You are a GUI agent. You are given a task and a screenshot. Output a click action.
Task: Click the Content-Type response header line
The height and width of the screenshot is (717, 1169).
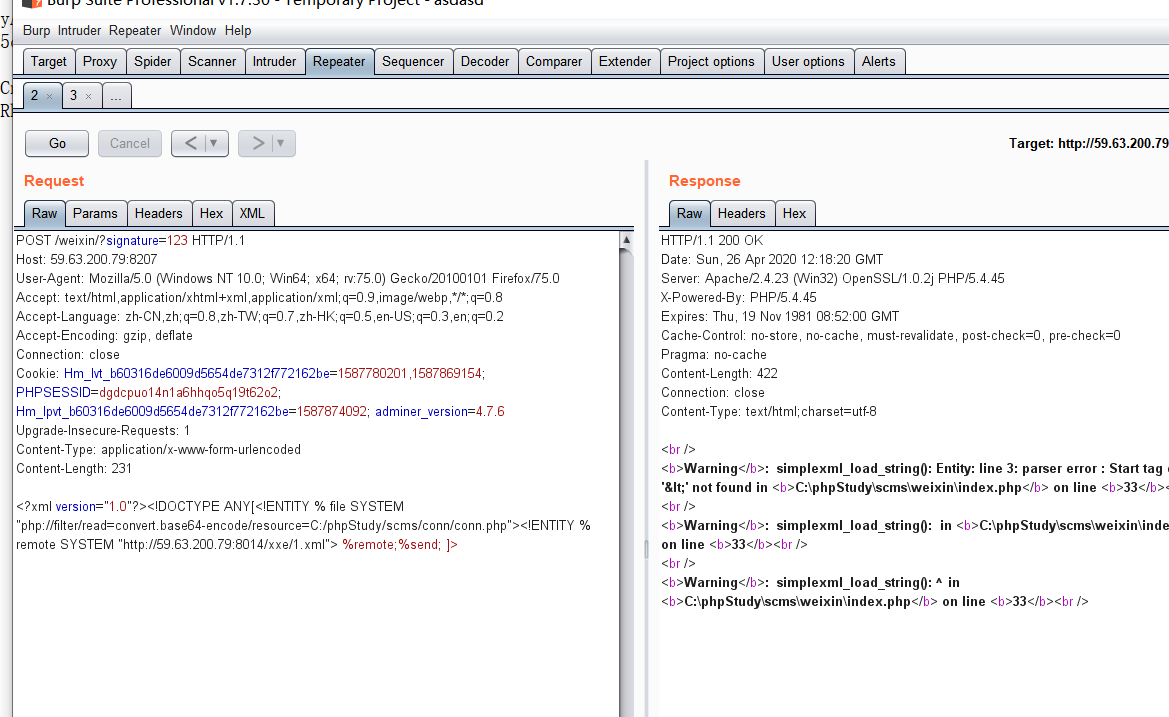pyautogui.click(x=769, y=411)
